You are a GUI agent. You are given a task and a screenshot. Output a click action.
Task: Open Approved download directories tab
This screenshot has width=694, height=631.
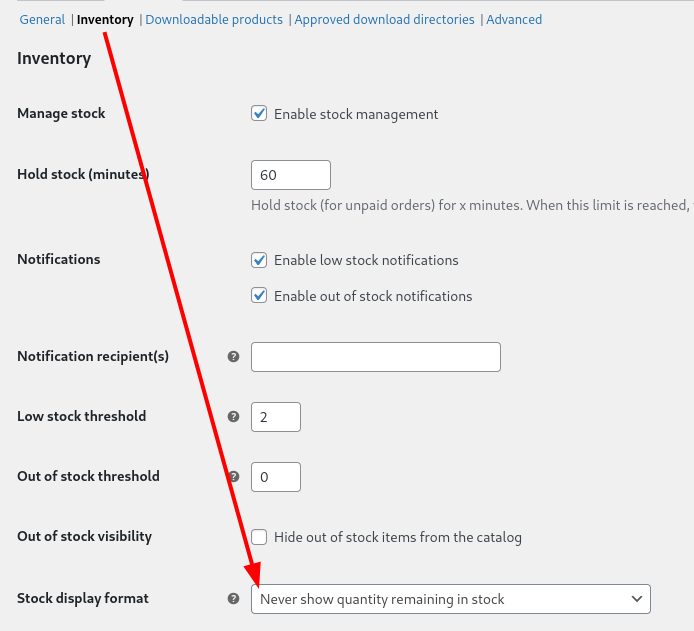click(x=384, y=19)
